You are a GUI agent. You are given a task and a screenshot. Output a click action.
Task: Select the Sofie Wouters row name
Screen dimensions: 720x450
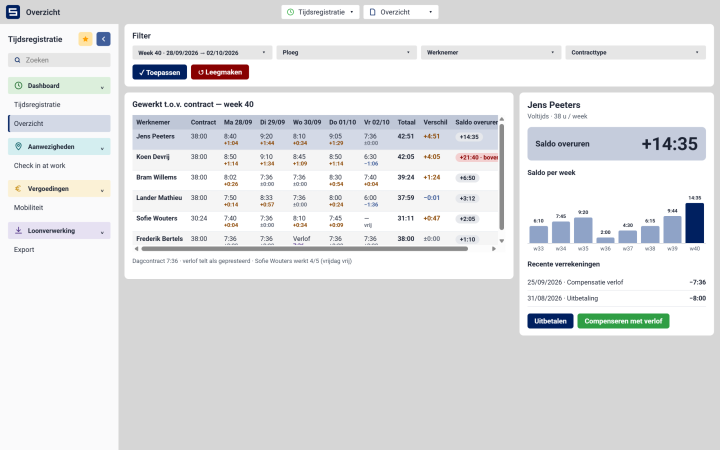pos(157,218)
